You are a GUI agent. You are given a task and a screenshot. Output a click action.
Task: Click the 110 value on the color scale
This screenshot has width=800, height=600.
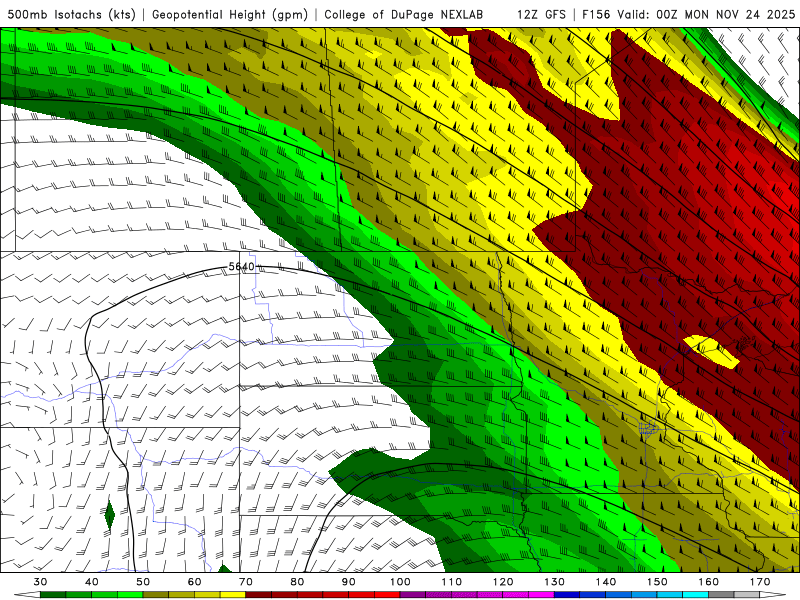point(452,582)
